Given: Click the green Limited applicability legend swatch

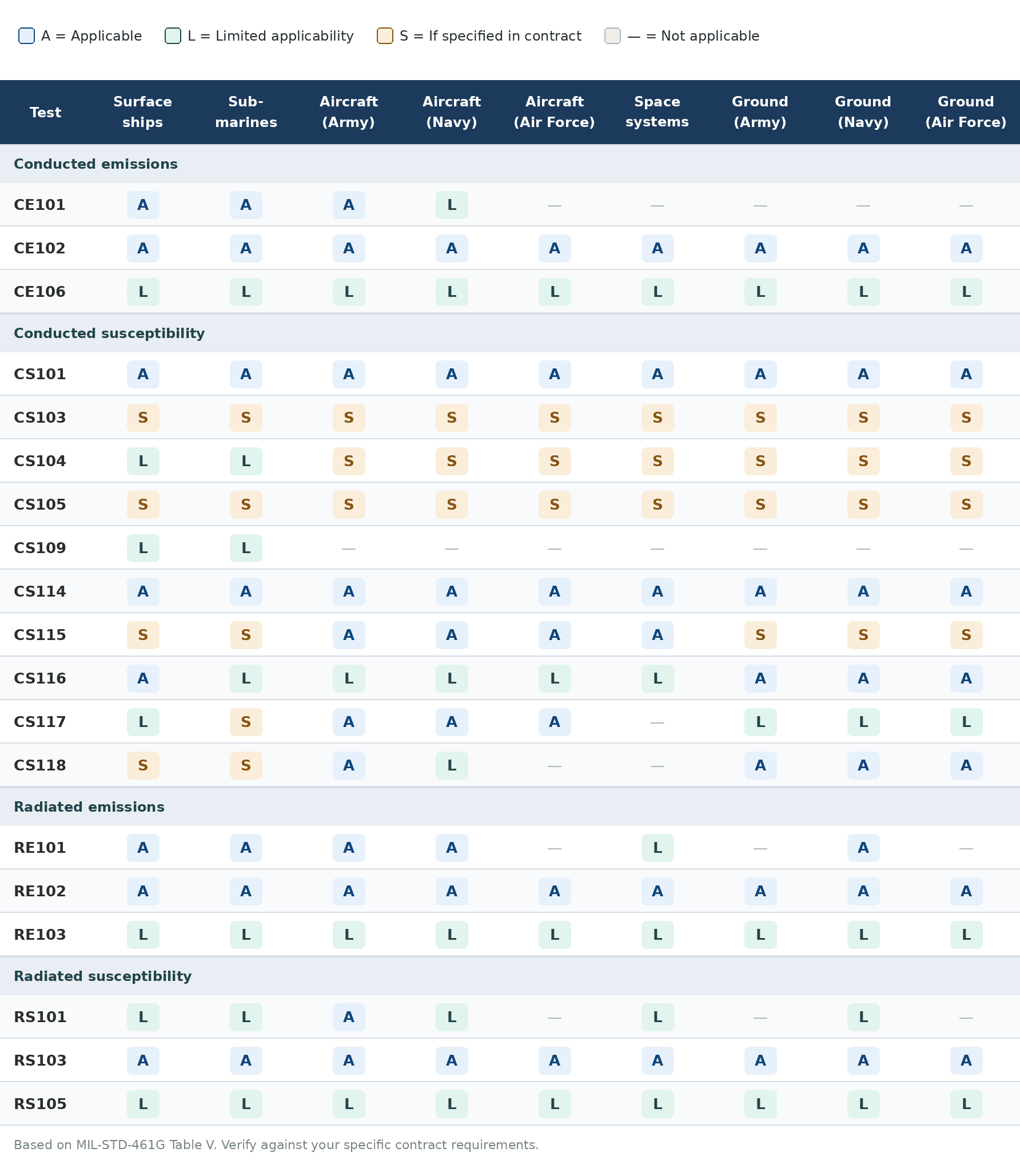Looking at the screenshot, I should click(173, 36).
